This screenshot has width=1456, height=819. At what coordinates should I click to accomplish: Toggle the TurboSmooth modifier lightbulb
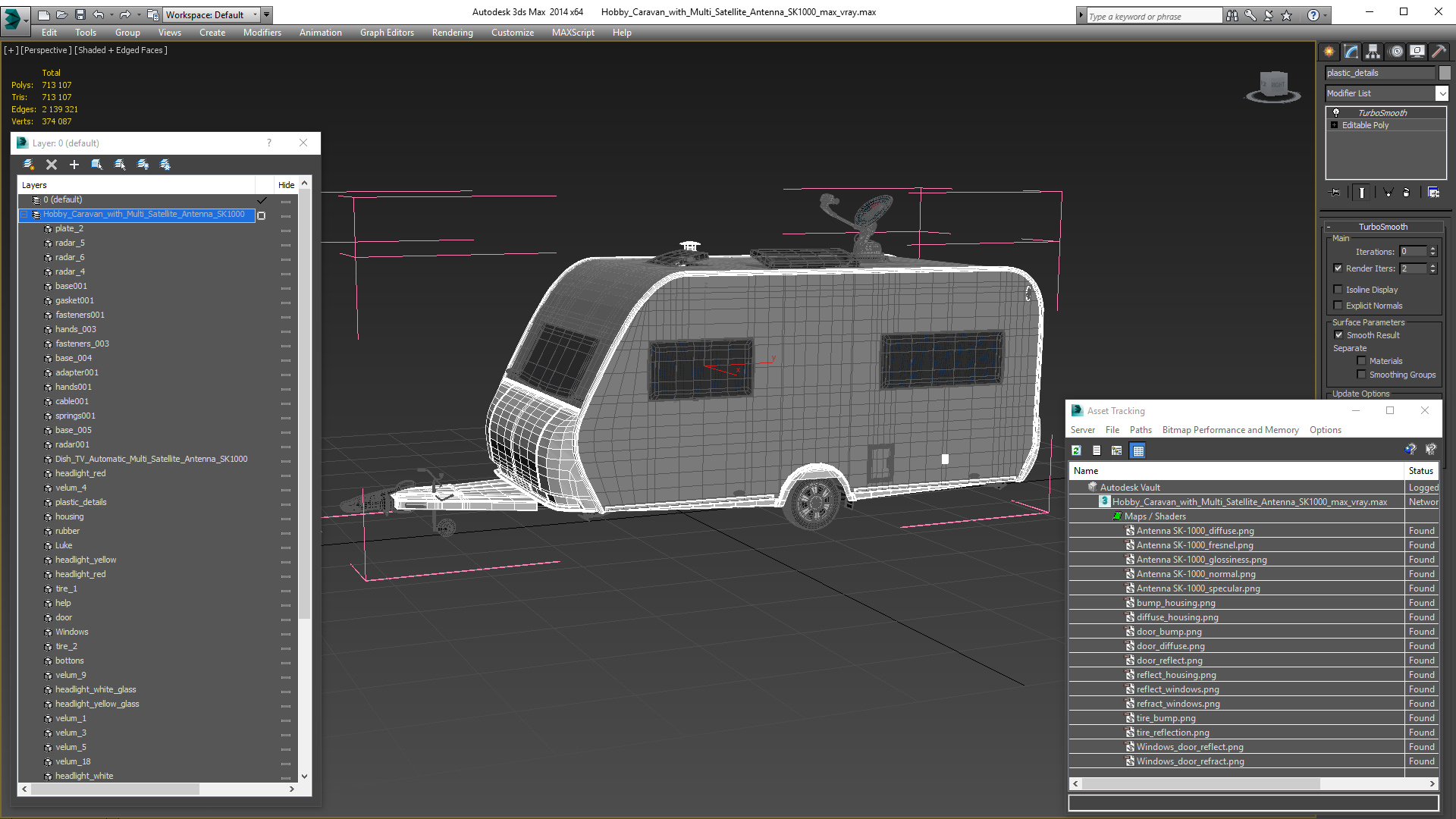tap(1336, 112)
